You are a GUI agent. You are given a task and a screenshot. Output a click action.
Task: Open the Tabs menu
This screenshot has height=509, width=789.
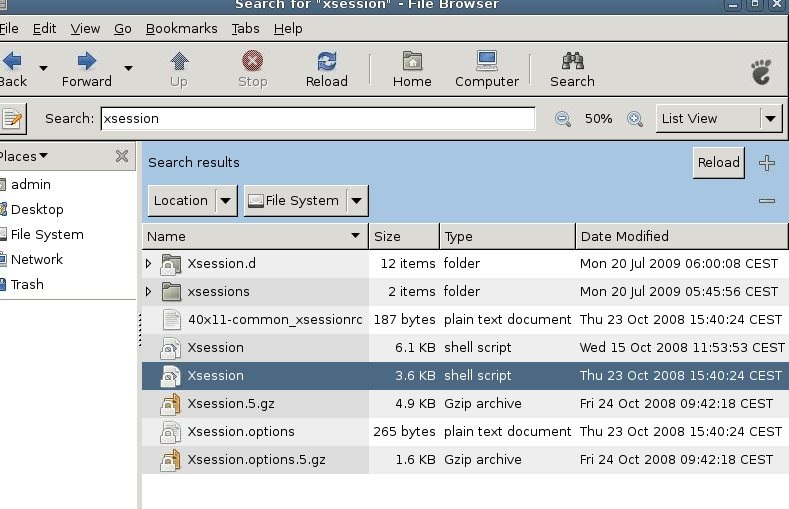245,29
